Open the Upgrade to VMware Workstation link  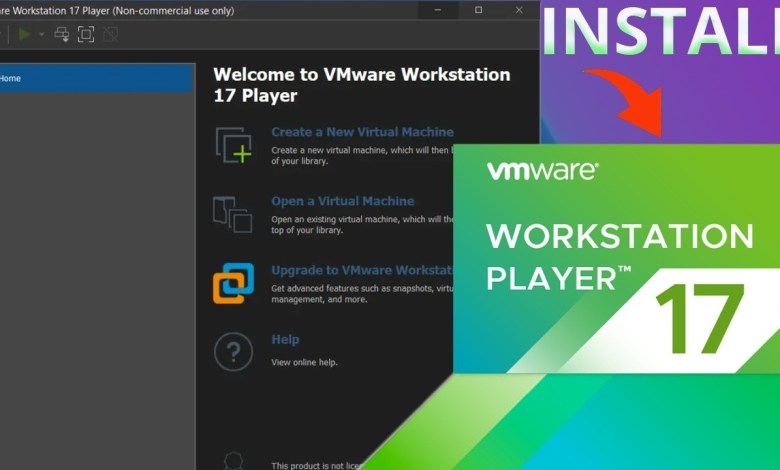coord(362,270)
